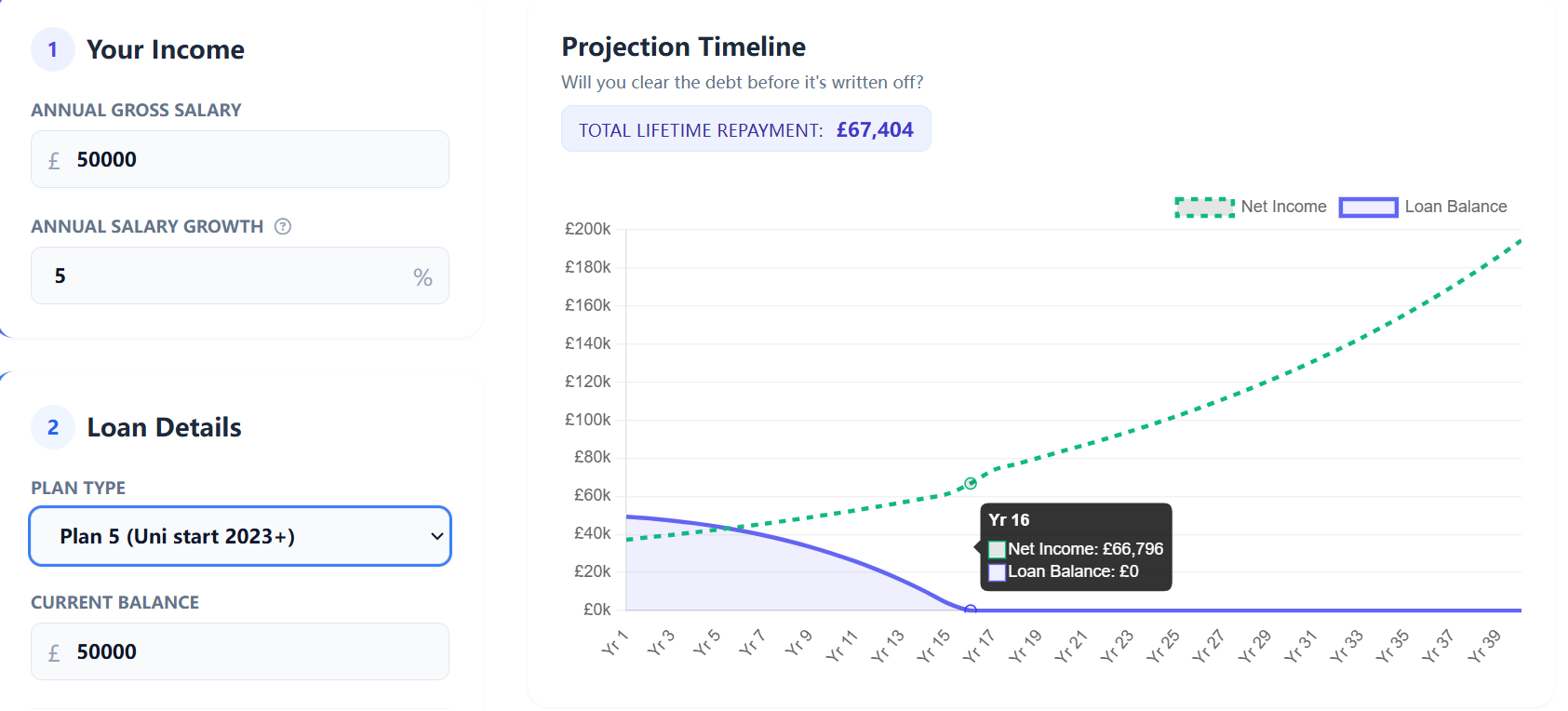
Task: Click the Loan Balance legend color box
Action: coord(1368,207)
